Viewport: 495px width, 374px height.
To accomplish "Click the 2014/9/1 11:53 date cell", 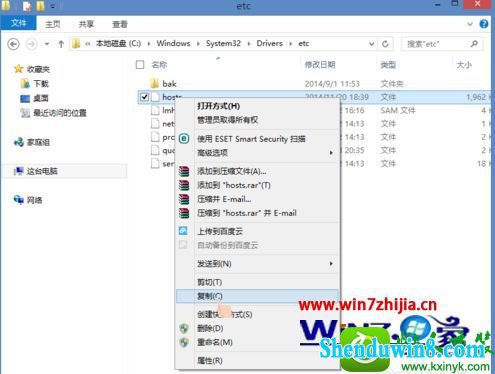I will click(x=332, y=84).
